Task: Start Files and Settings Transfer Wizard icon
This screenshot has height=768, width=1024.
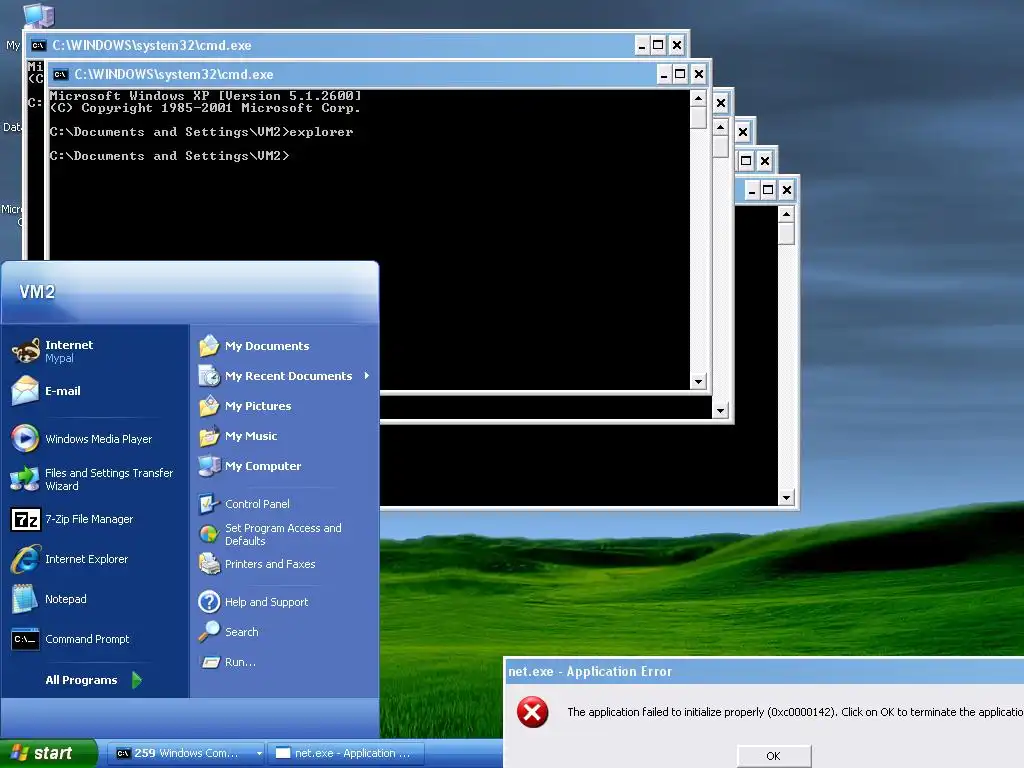Action: tap(25, 479)
